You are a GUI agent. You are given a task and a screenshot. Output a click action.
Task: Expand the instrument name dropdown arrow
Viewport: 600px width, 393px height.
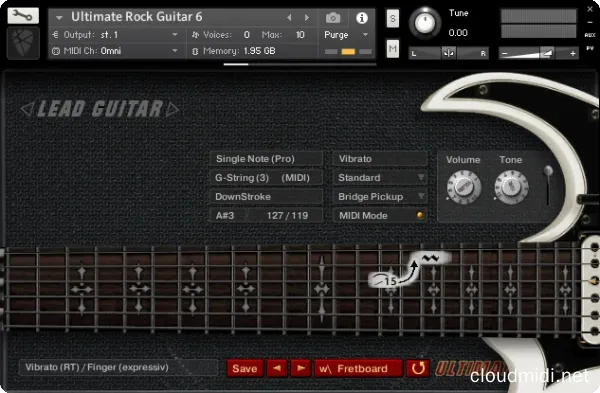pyautogui.click(x=59, y=18)
